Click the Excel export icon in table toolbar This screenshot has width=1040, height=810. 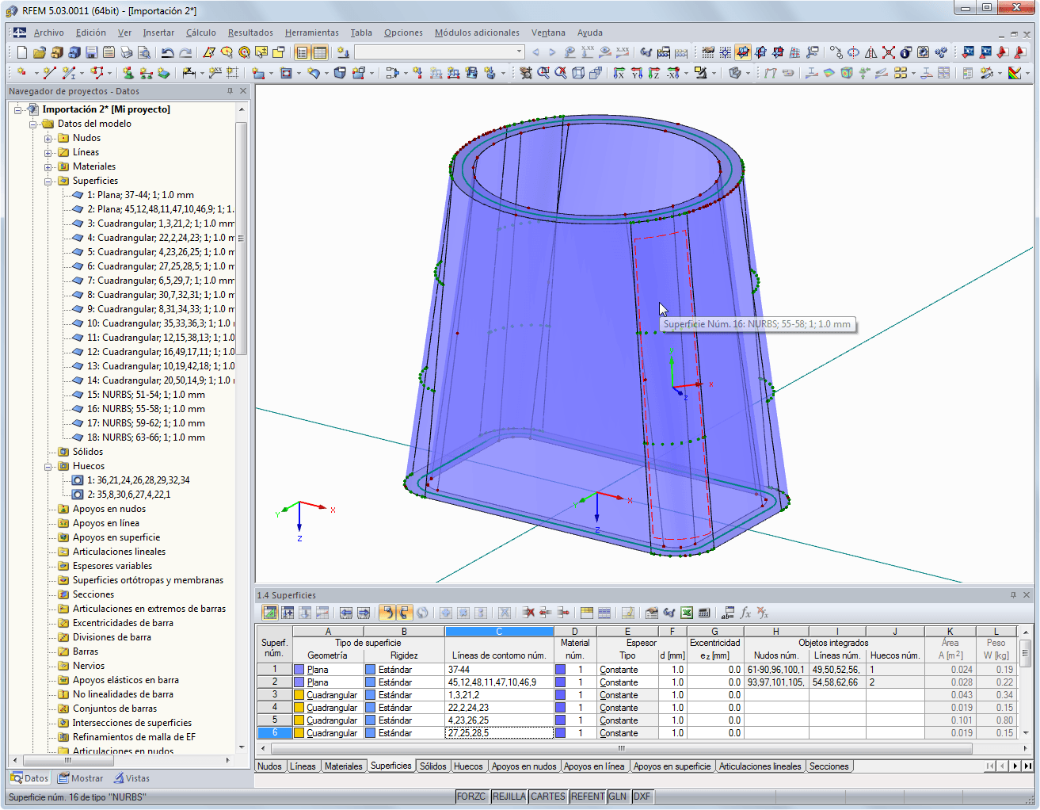686,613
